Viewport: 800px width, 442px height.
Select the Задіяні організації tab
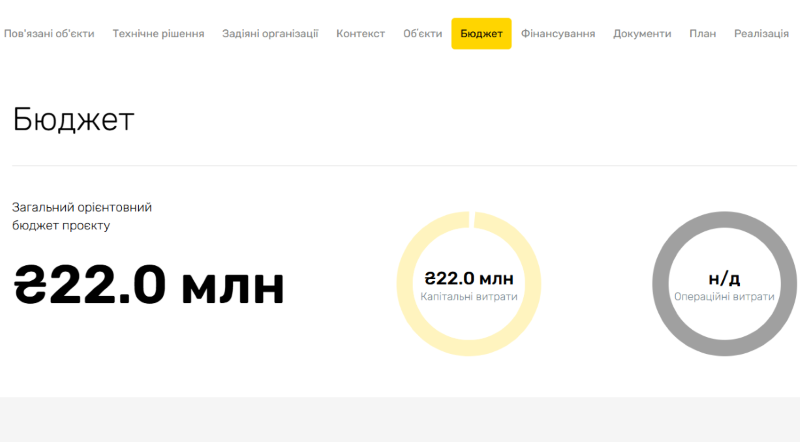[x=270, y=34]
